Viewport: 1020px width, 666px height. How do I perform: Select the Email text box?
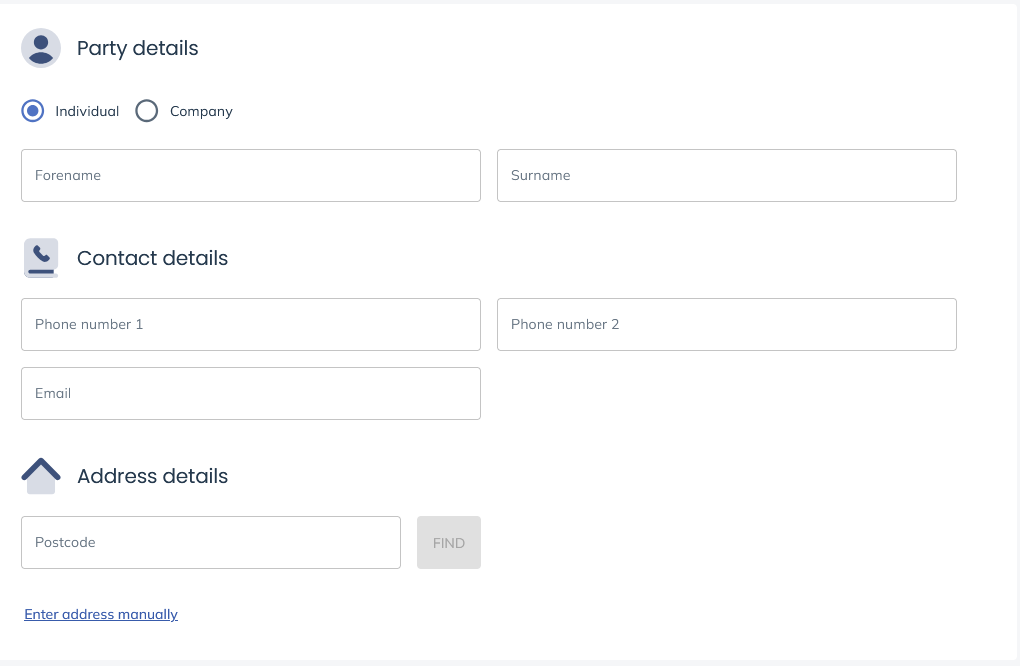click(x=251, y=394)
